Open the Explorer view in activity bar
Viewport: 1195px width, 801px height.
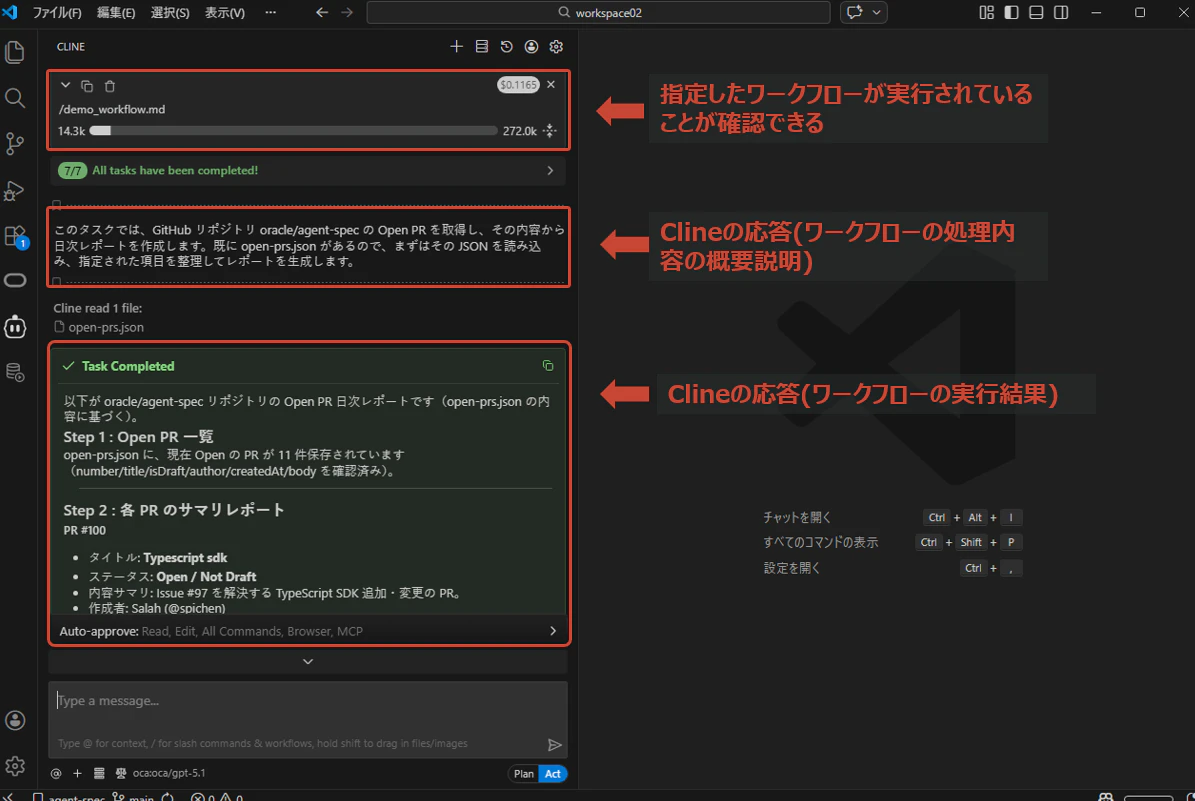coord(15,52)
